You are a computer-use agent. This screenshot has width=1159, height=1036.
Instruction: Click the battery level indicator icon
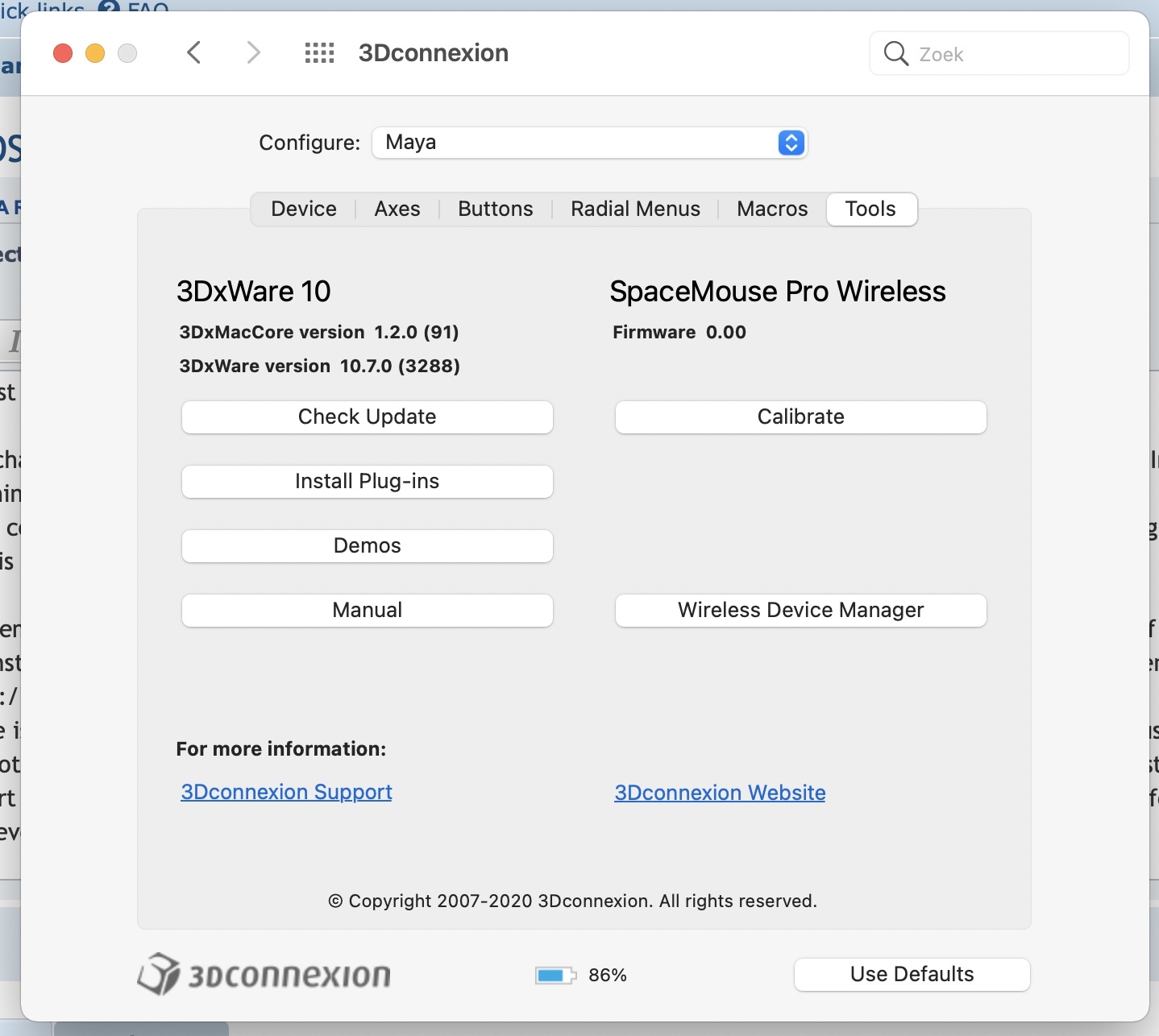pos(555,976)
